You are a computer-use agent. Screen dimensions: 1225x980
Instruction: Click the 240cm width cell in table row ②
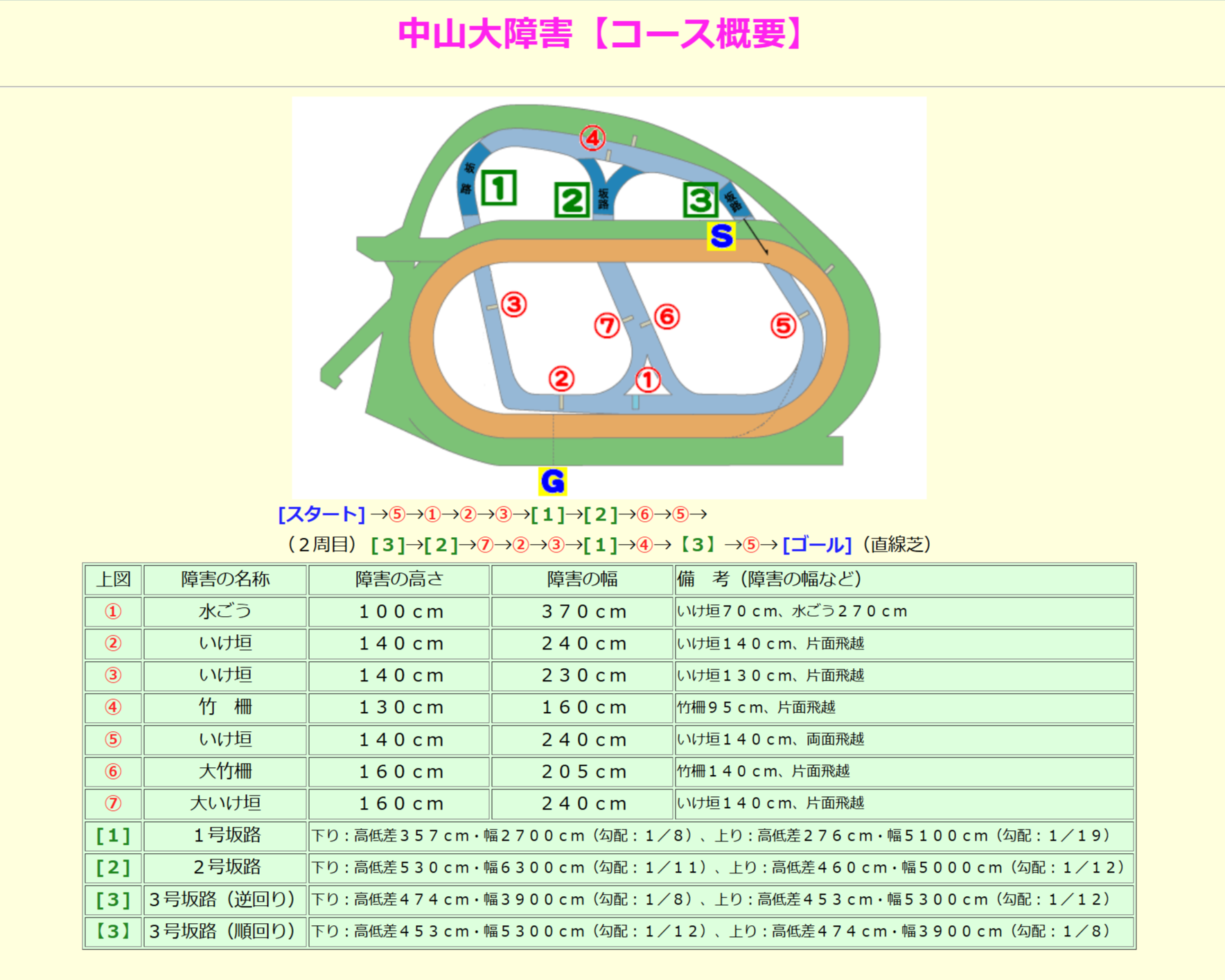click(583, 643)
